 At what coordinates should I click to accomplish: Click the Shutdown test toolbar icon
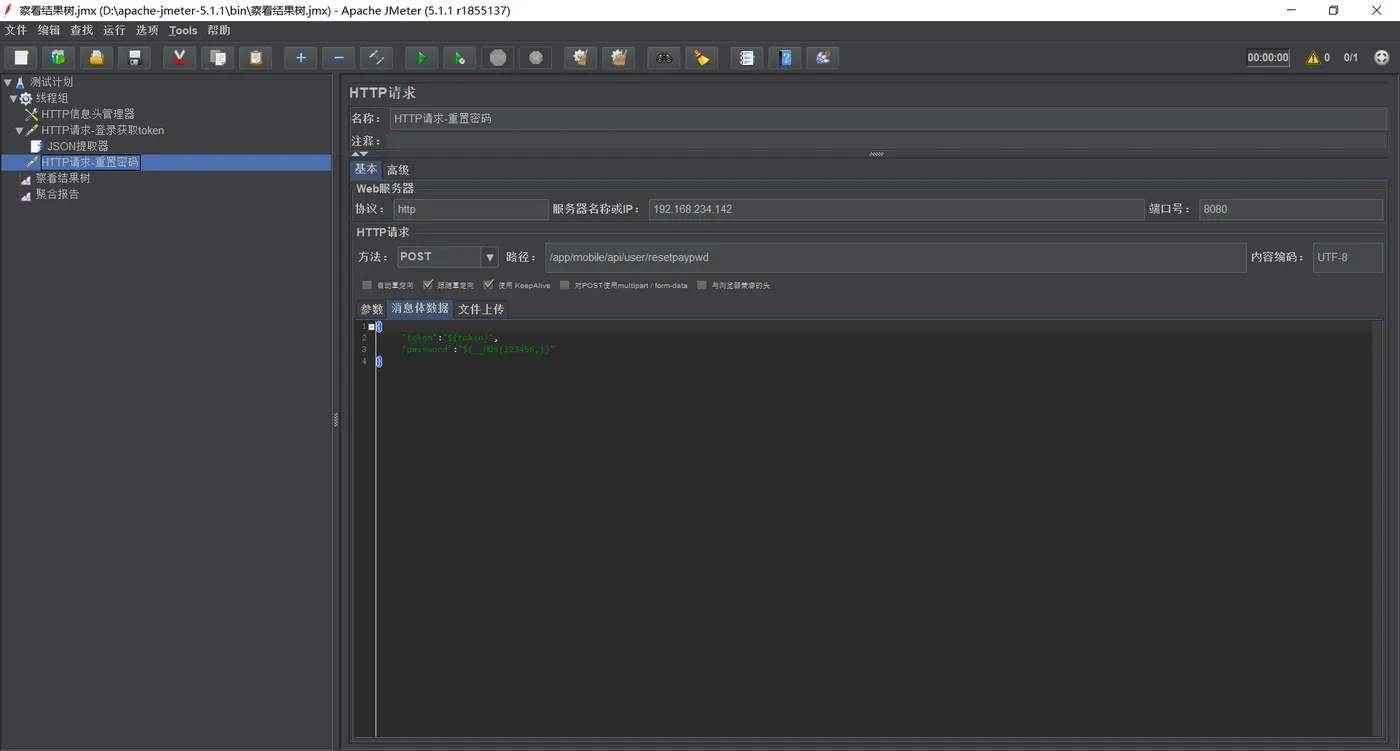(535, 58)
